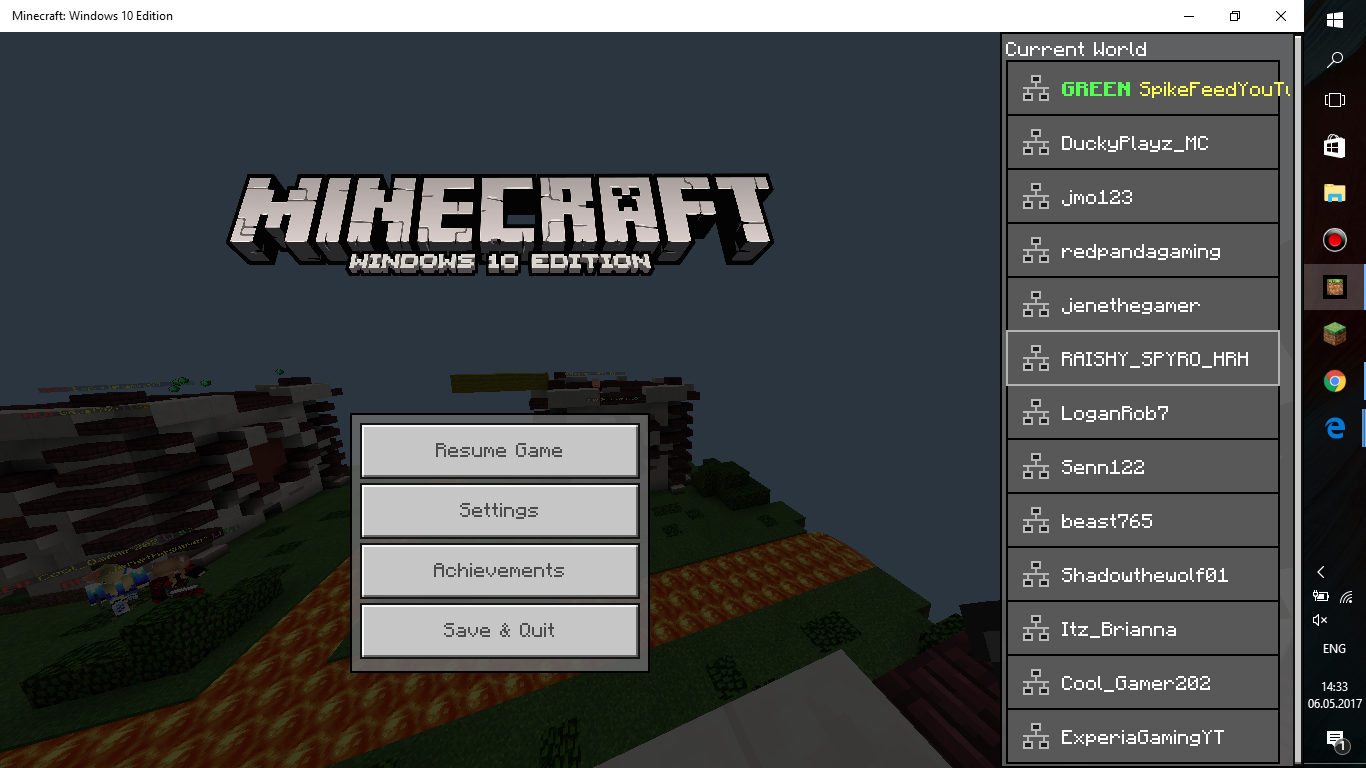Open Google Chrome from taskbar
Screen dimensions: 1366x768
1335,381
